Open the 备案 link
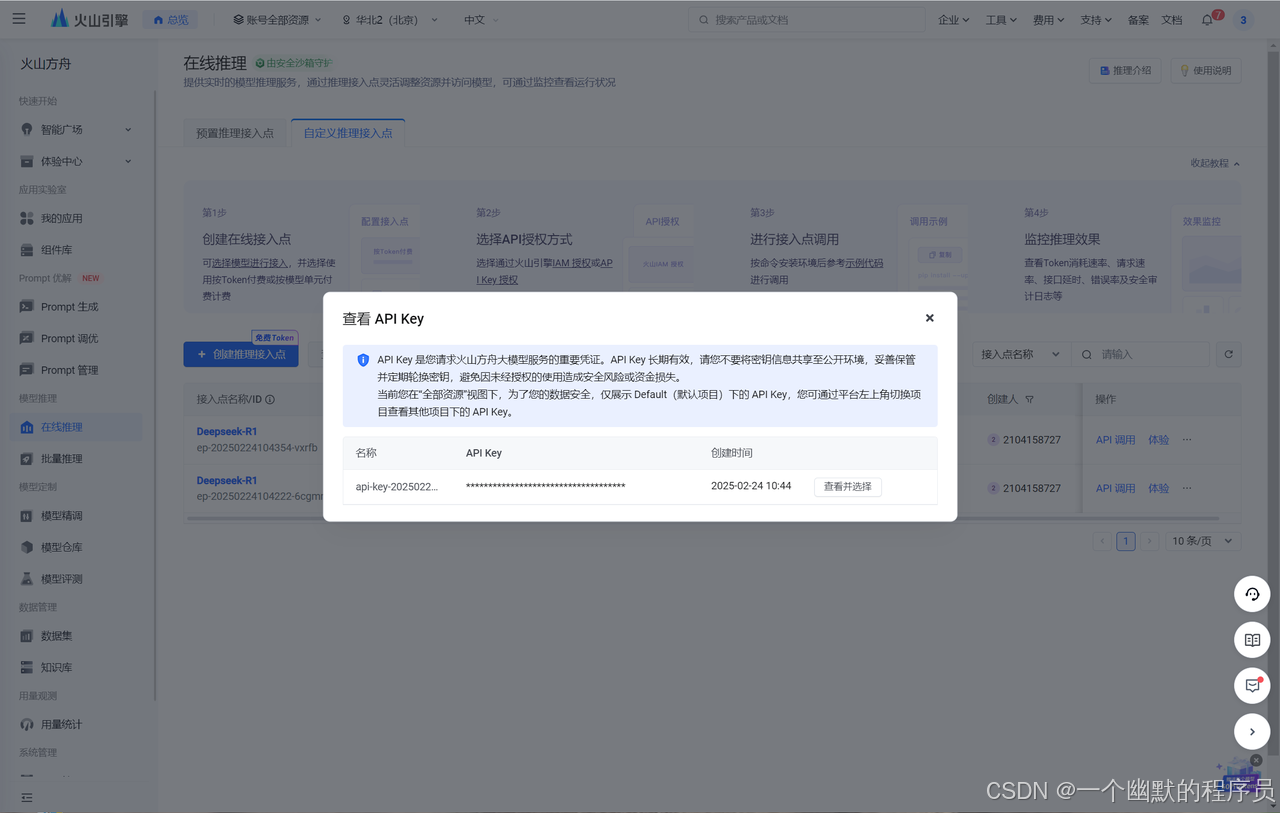Image resolution: width=1280 pixels, height=813 pixels. 1138,20
